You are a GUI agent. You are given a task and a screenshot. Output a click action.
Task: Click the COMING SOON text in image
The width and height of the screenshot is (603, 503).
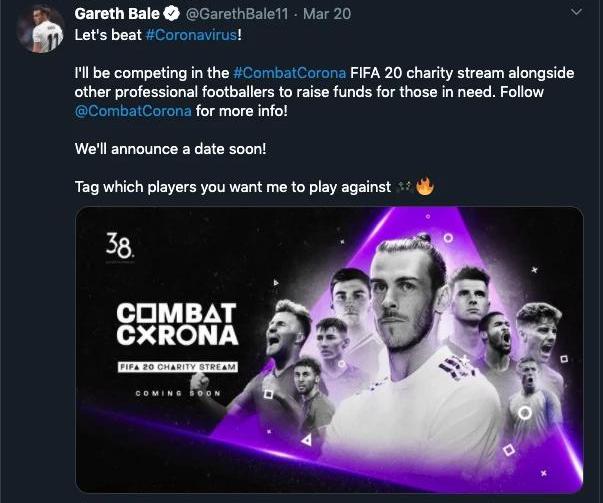click(175, 393)
